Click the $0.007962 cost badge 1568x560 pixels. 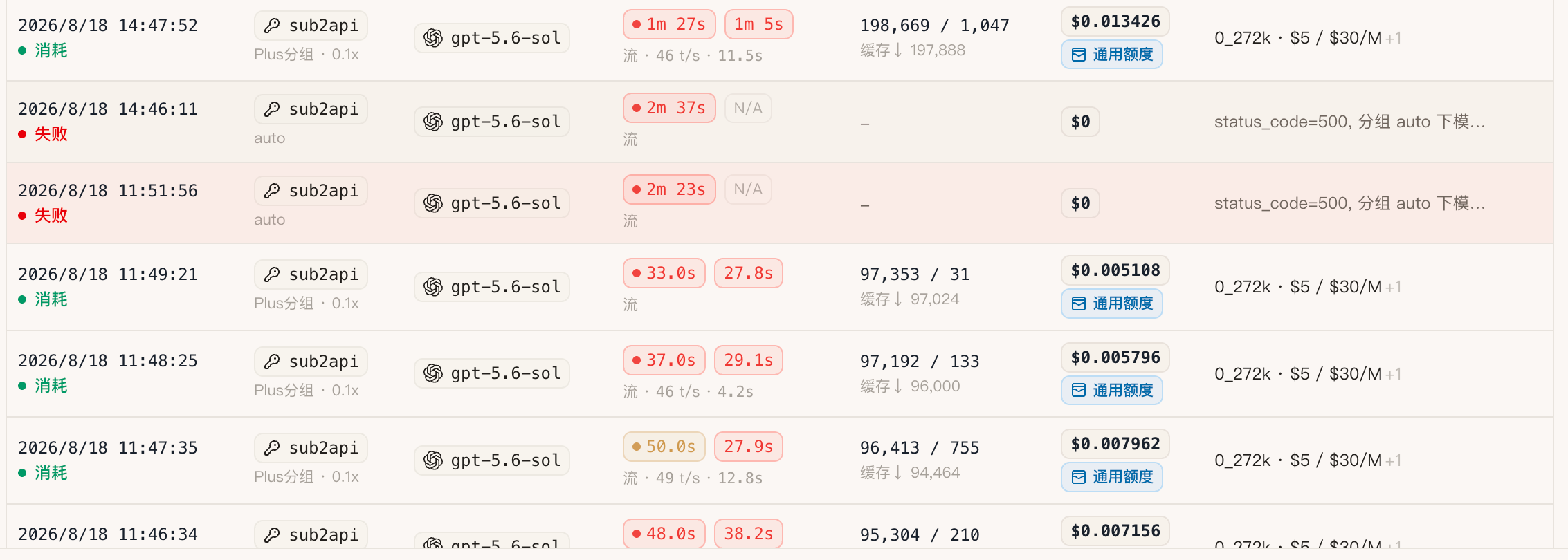[1115, 444]
